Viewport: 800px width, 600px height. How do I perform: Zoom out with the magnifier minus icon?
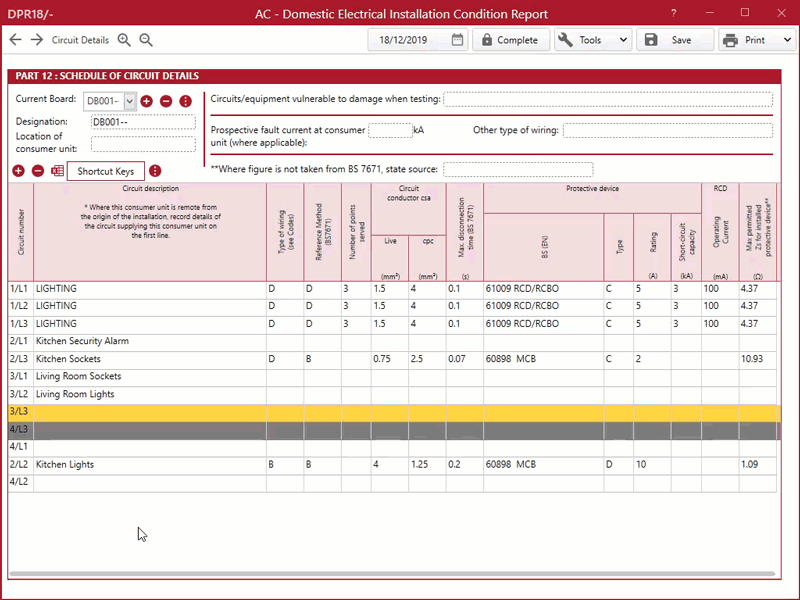point(146,40)
